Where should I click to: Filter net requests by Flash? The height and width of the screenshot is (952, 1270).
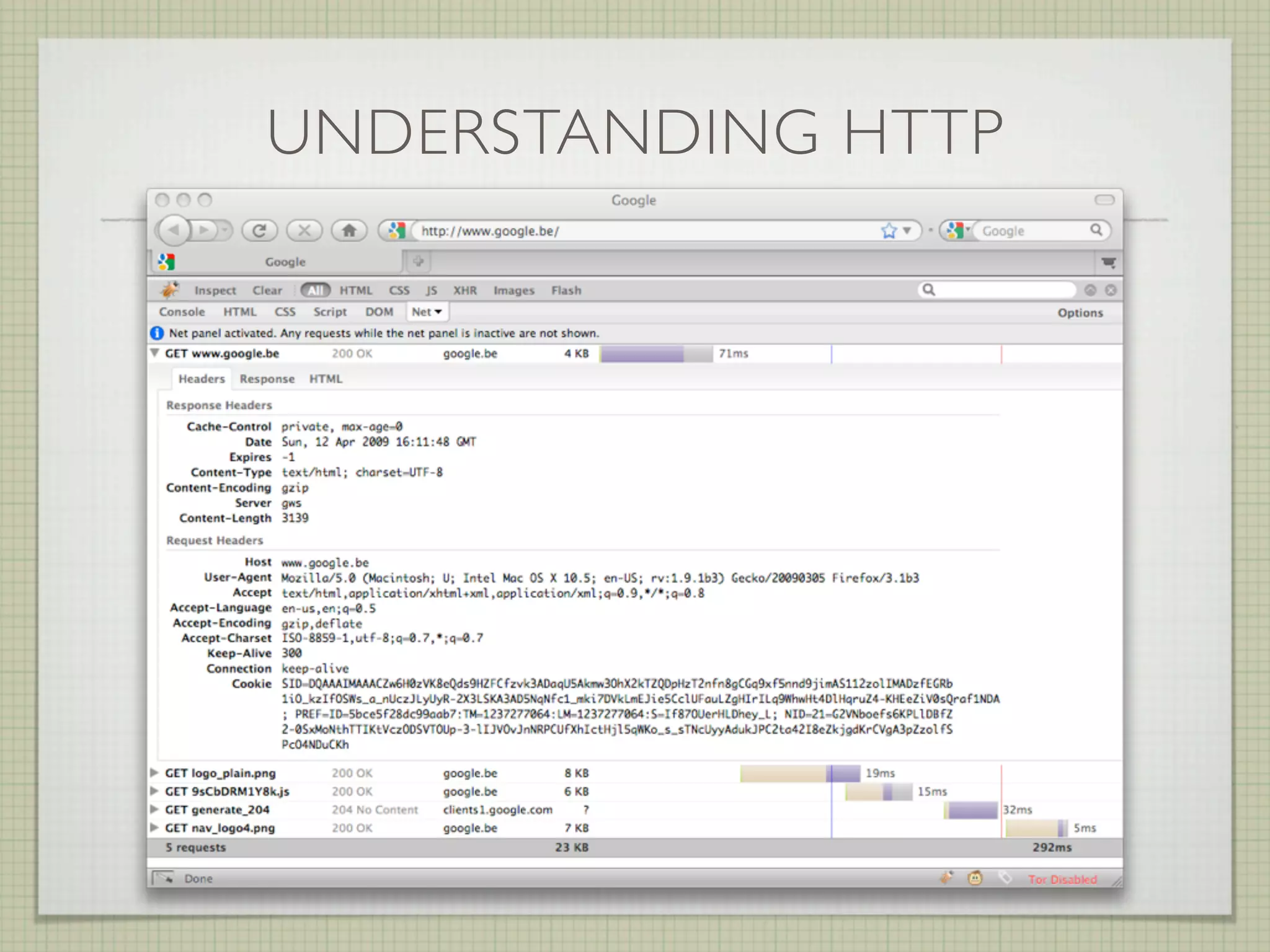click(566, 290)
